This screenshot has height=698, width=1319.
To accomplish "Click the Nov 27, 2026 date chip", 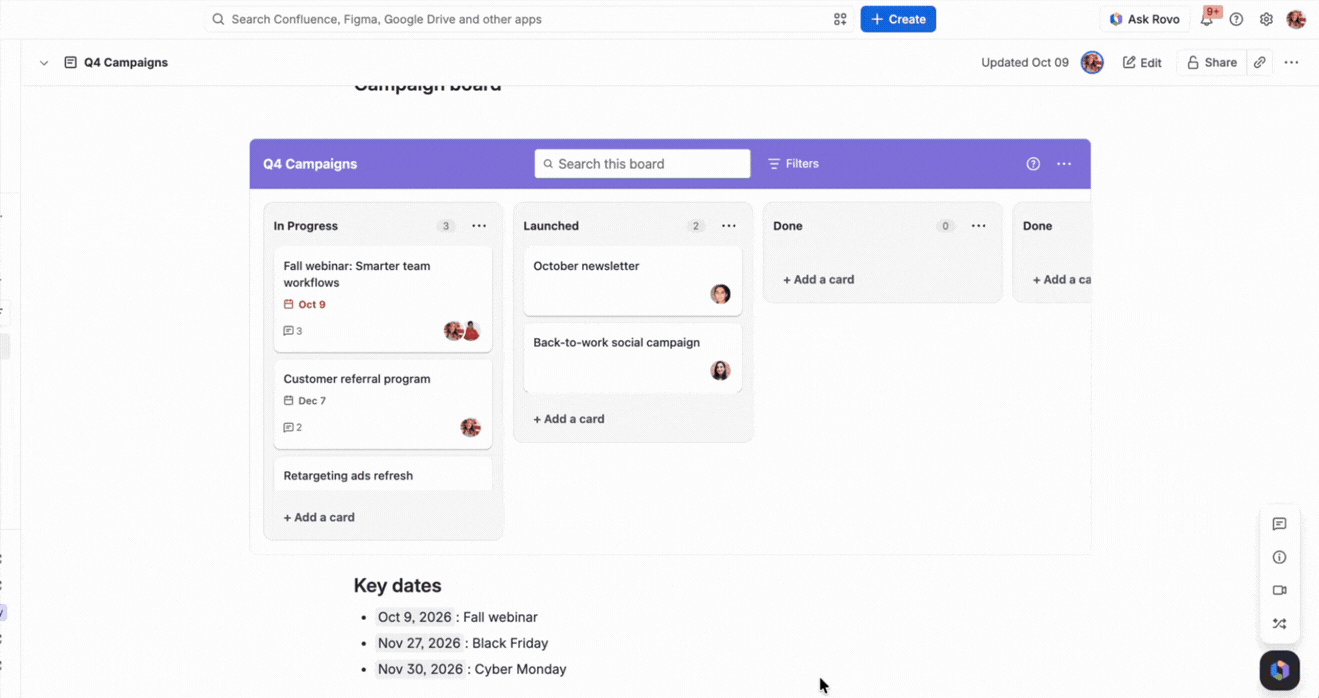I will [x=419, y=643].
